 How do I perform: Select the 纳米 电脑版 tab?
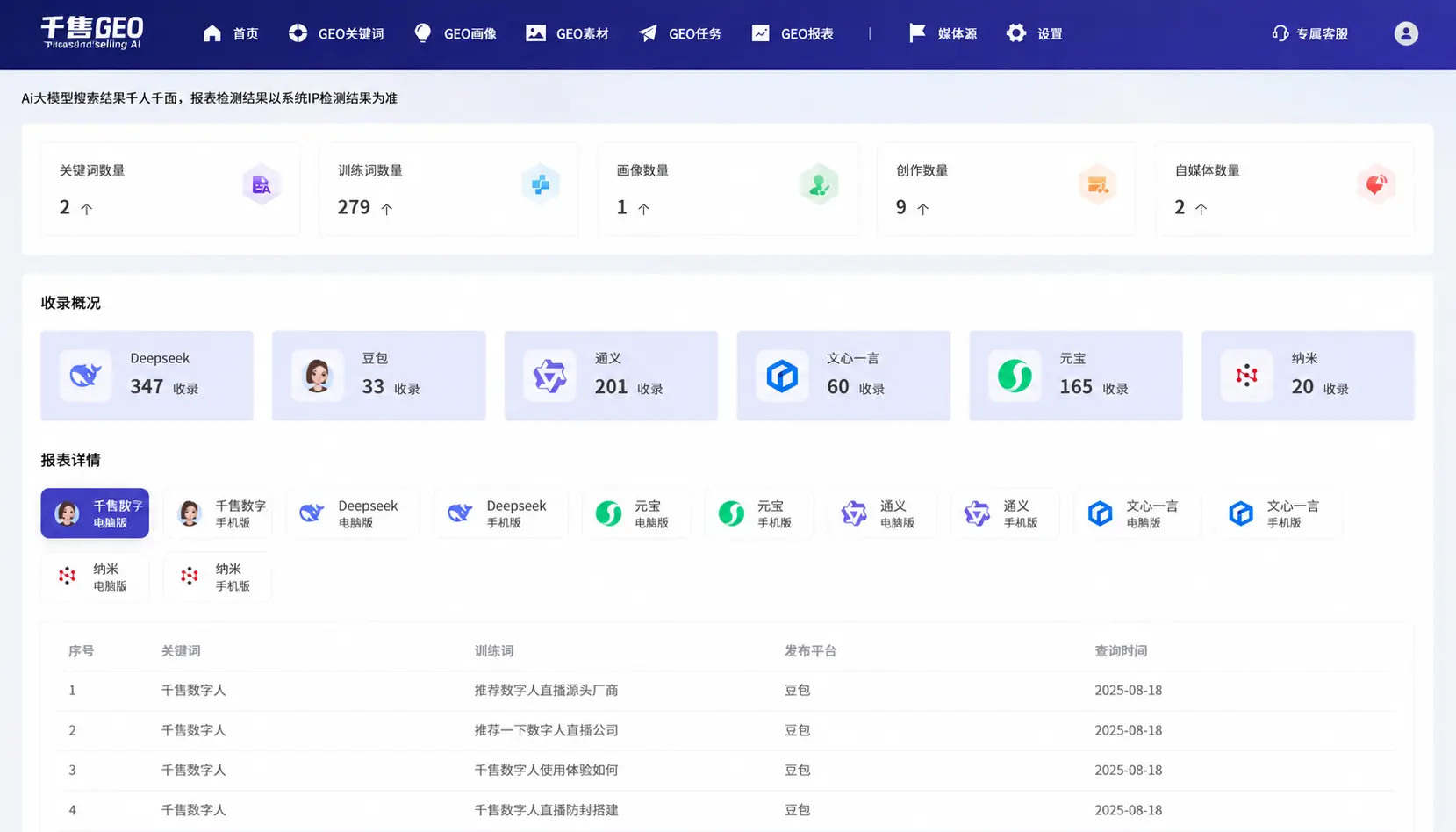[95, 577]
